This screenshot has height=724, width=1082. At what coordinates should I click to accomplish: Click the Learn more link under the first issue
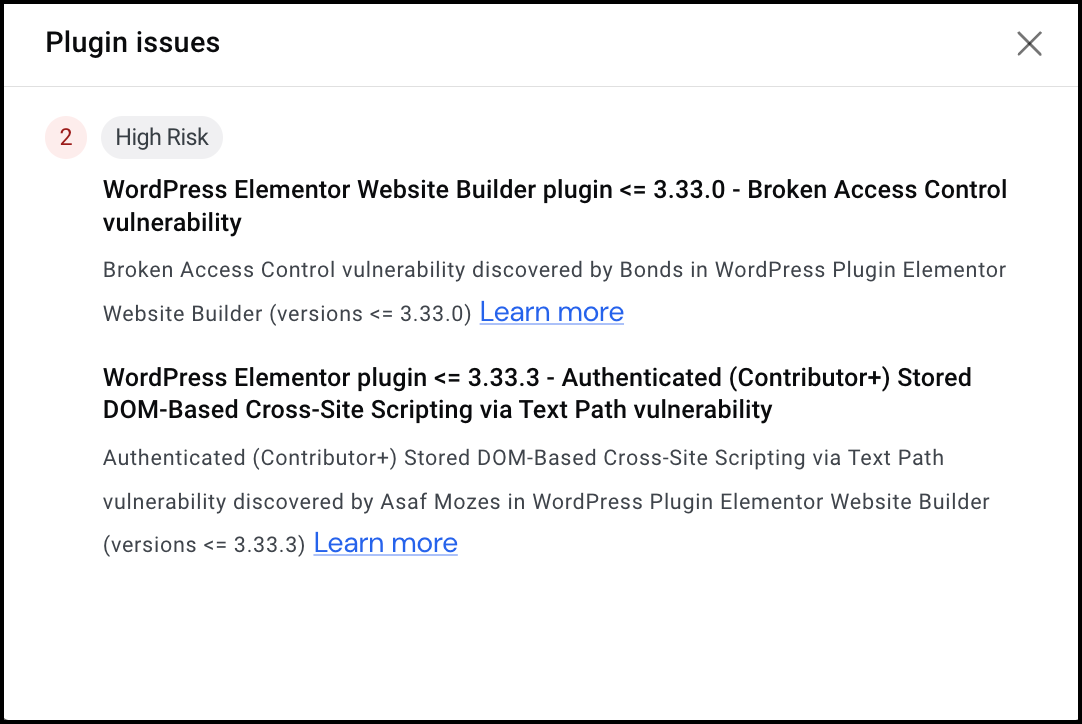[x=551, y=312]
